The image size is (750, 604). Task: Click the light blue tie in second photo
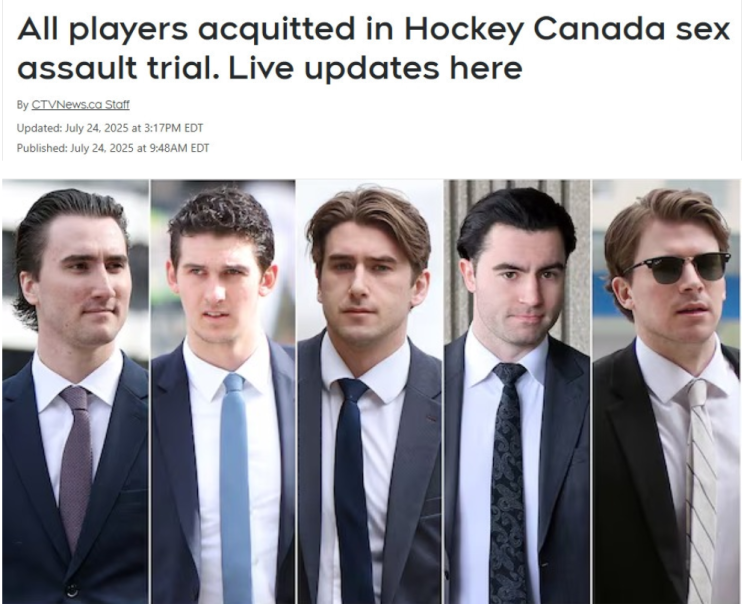(x=235, y=485)
